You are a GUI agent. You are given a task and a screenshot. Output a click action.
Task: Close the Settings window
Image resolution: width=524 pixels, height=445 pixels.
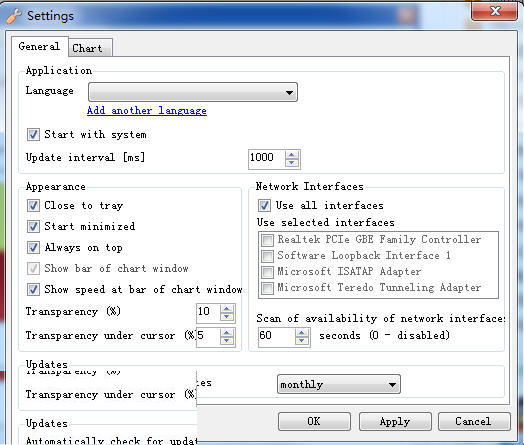point(495,11)
